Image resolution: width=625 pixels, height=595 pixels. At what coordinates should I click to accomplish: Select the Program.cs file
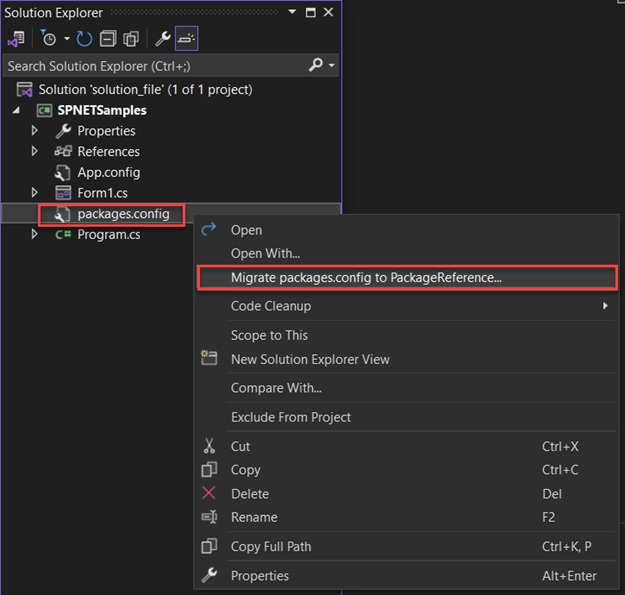(x=109, y=235)
